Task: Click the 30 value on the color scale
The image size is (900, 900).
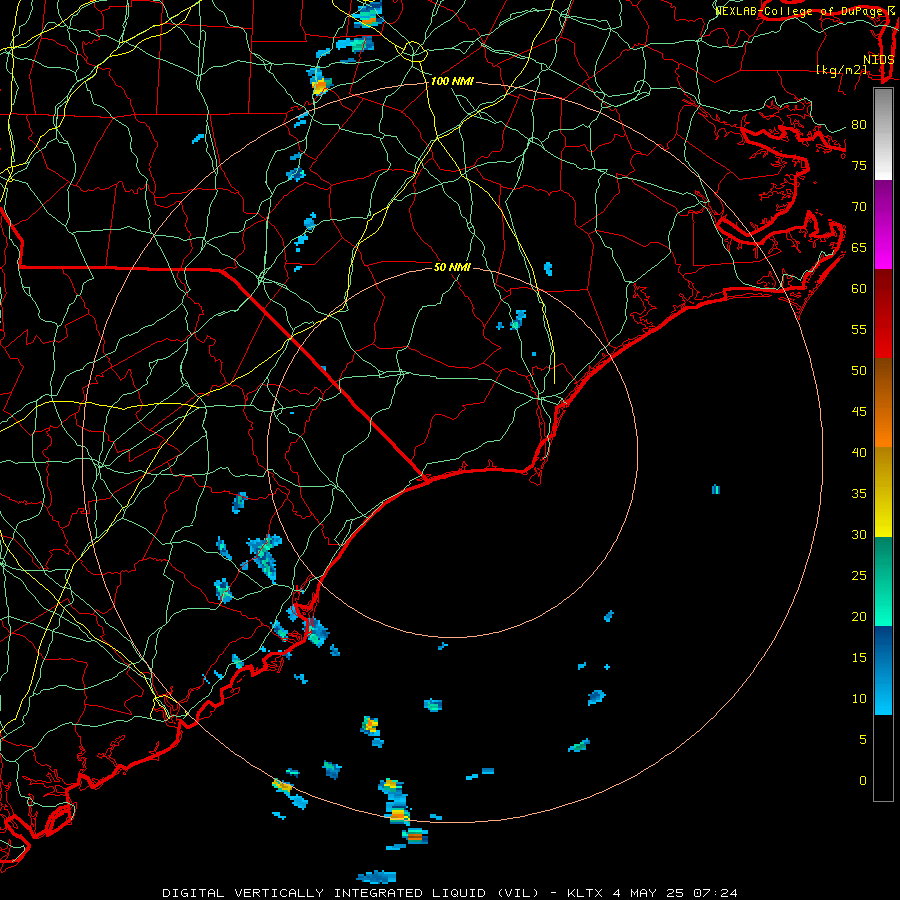Action: [x=859, y=535]
